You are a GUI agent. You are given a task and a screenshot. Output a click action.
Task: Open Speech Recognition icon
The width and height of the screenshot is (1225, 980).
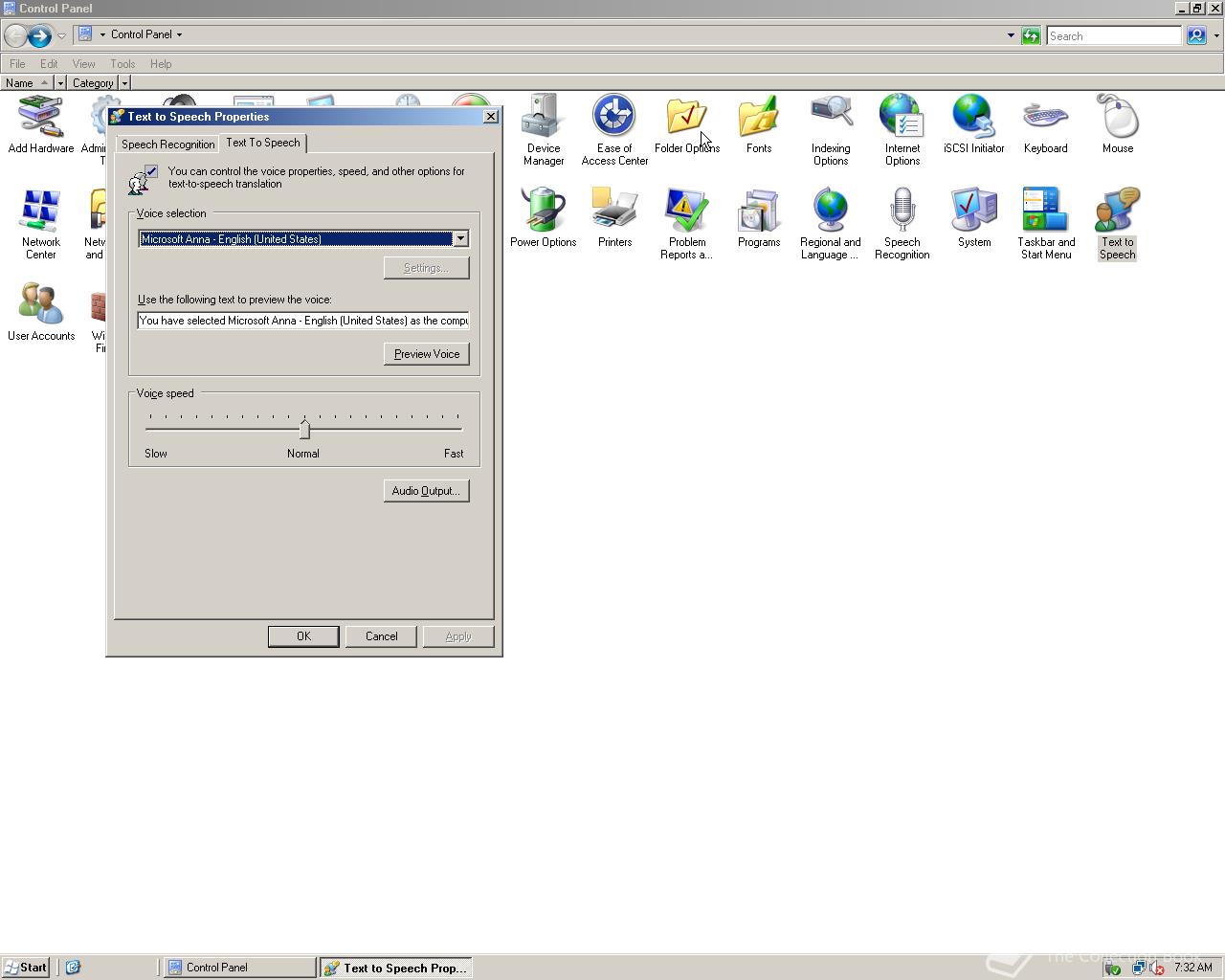pyautogui.click(x=902, y=224)
